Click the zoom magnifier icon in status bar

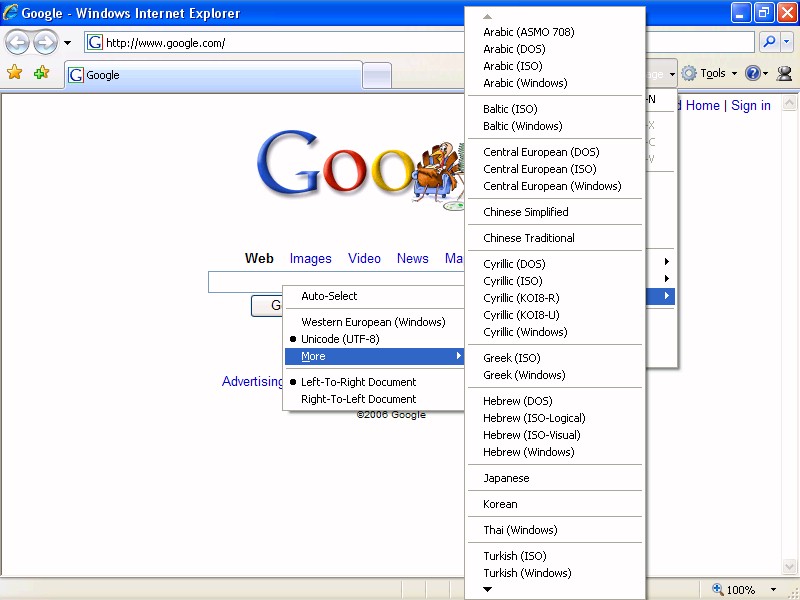coord(717,589)
